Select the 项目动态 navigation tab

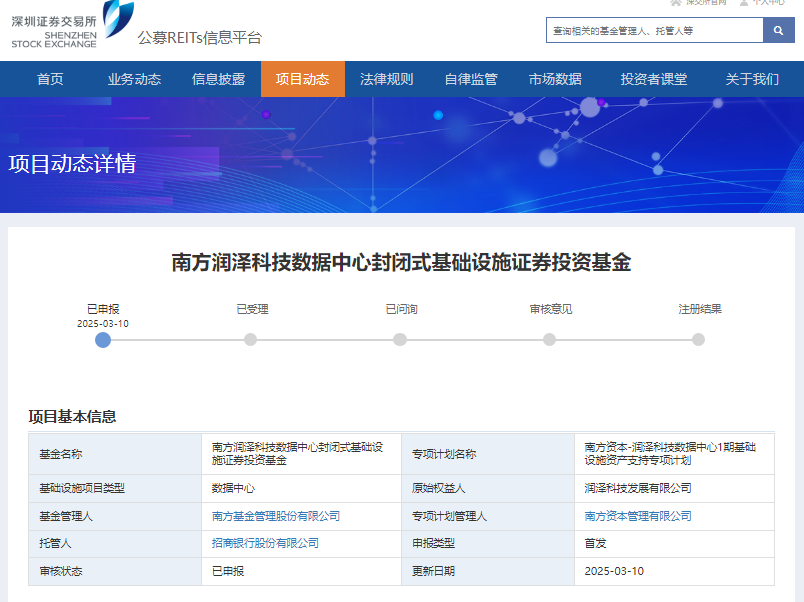302,80
